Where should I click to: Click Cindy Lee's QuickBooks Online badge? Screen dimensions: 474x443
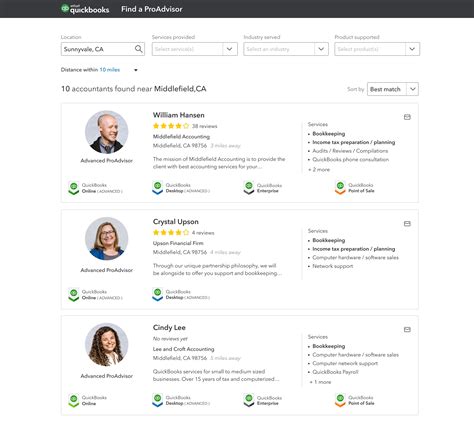tap(88, 400)
